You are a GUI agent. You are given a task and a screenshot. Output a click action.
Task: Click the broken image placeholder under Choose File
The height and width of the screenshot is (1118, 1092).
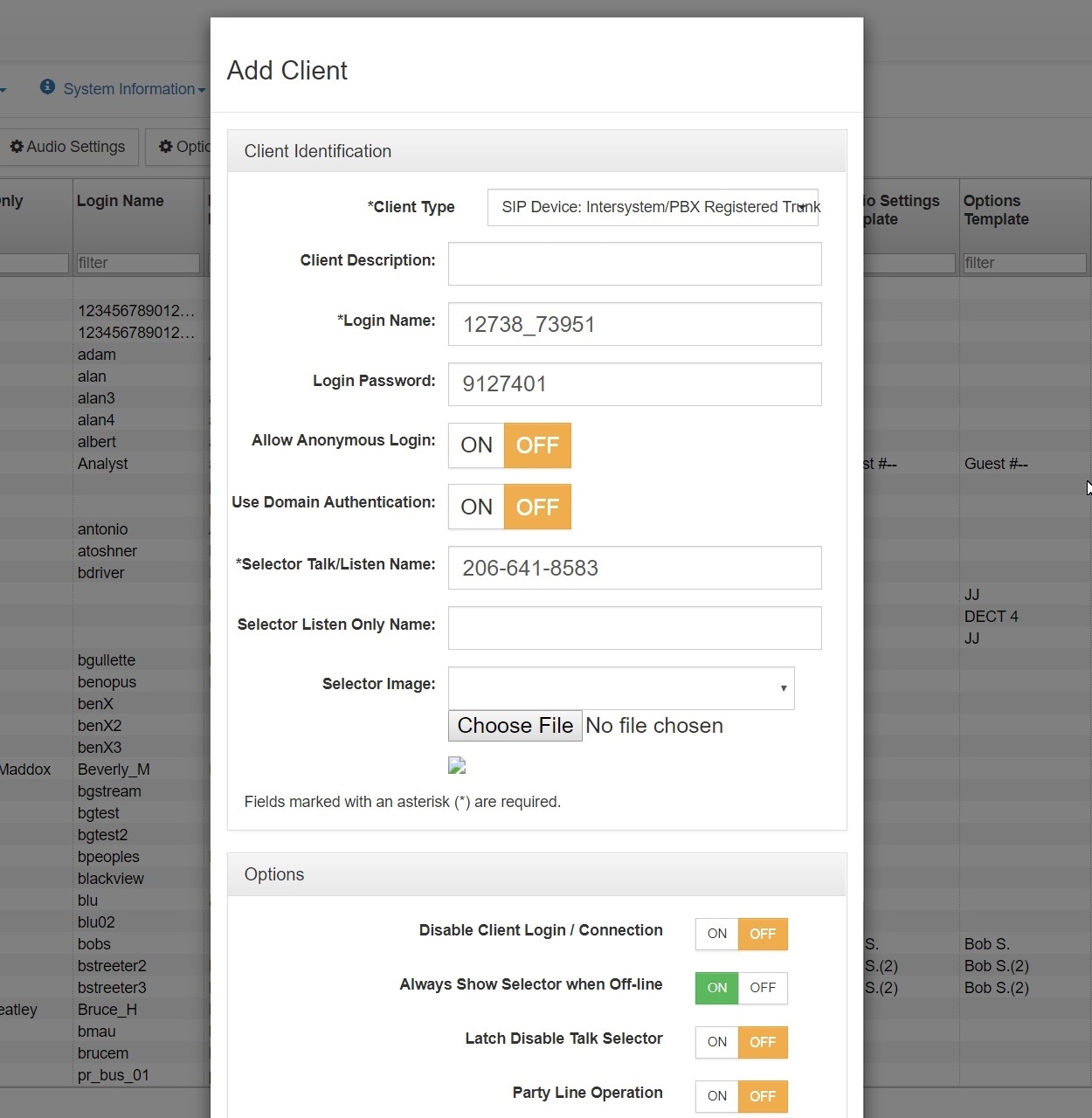[457, 766]
